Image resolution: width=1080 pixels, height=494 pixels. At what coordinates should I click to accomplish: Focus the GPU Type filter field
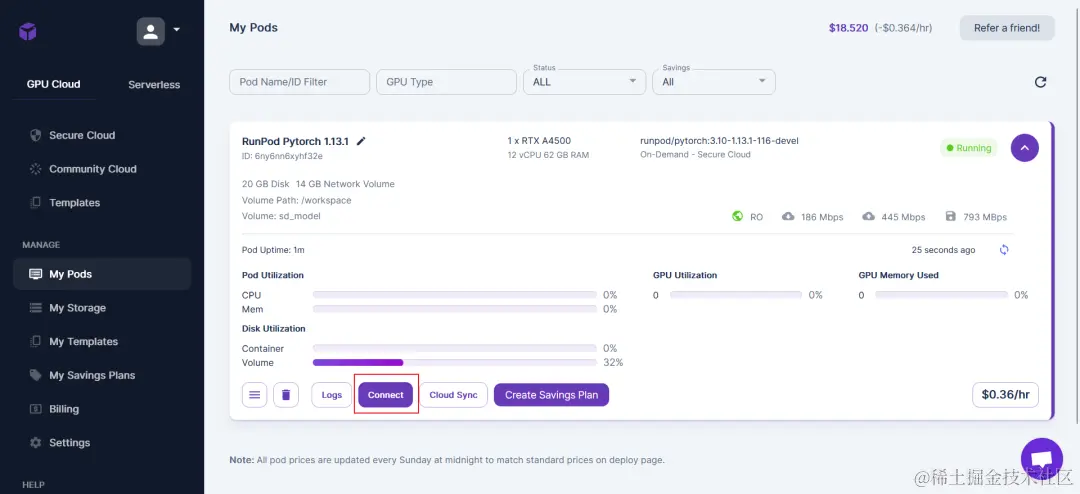coord(446,81)
